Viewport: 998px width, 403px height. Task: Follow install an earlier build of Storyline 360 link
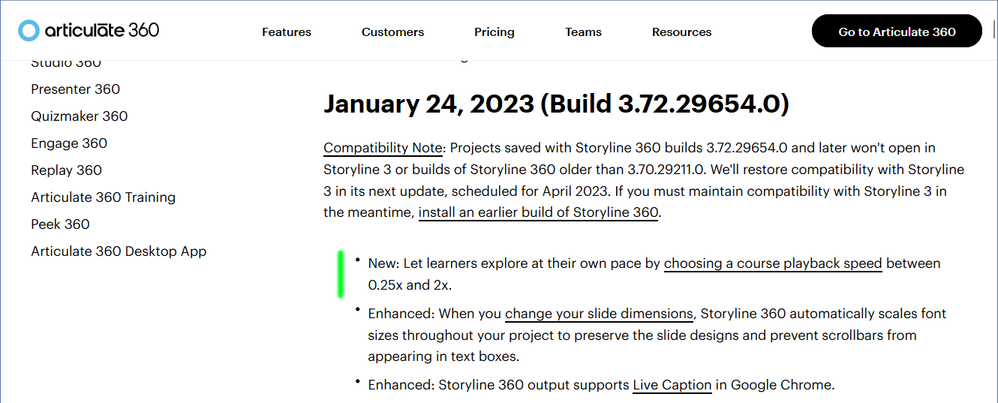pos(538,213)
